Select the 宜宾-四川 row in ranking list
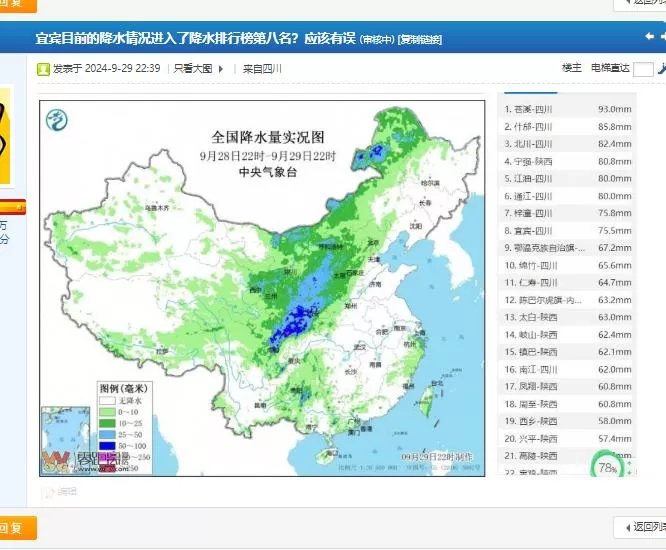 tap(567, 230)
